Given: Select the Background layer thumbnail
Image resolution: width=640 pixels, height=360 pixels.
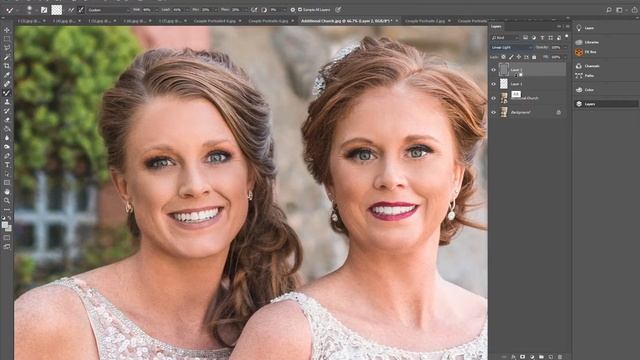Looking at the screenshot, I should (x=504, y=112).
